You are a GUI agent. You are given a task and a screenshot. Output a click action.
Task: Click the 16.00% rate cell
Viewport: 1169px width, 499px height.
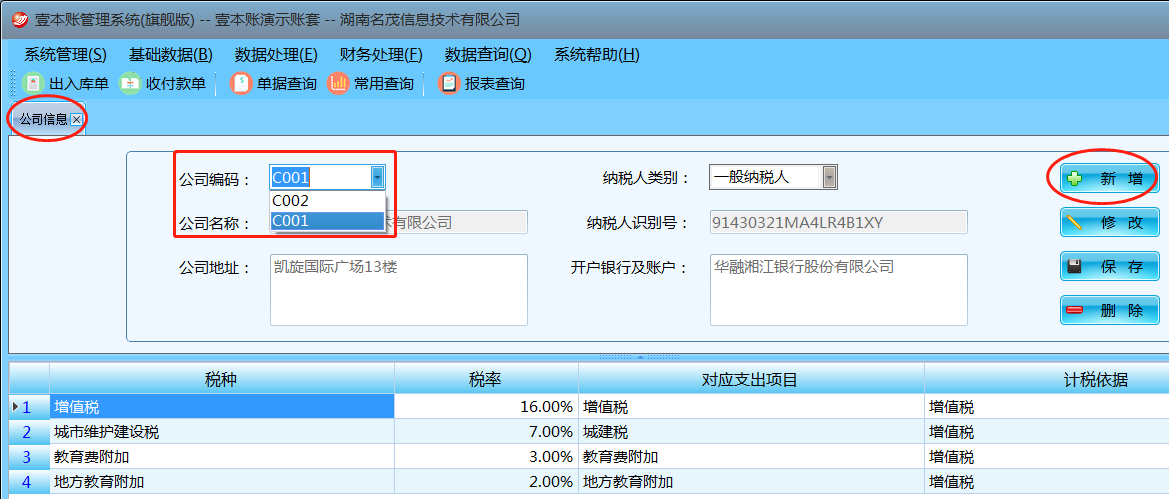pos(486,407)
